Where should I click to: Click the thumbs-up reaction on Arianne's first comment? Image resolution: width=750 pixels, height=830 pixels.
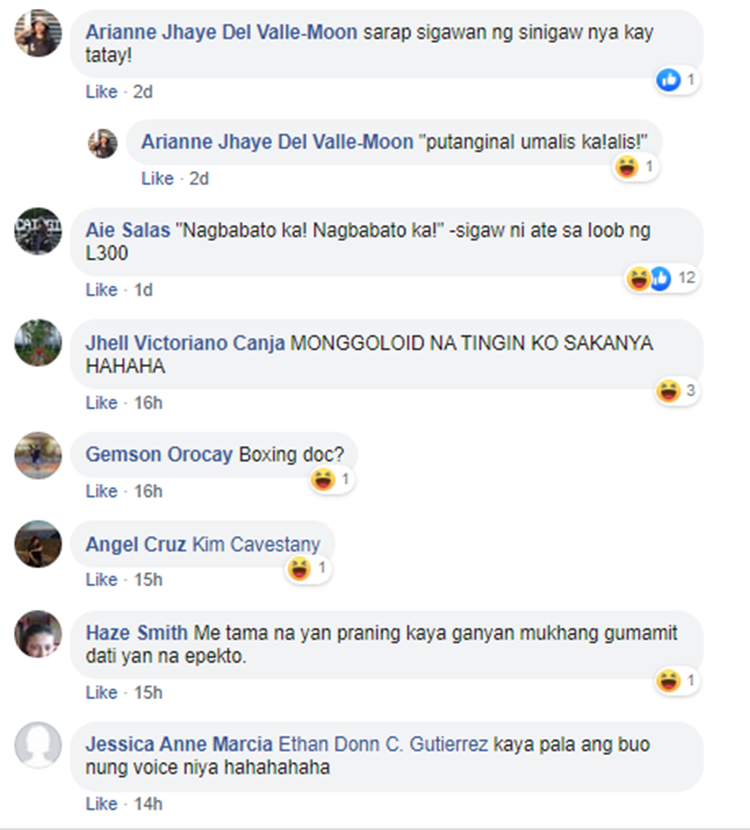[668, 80]
